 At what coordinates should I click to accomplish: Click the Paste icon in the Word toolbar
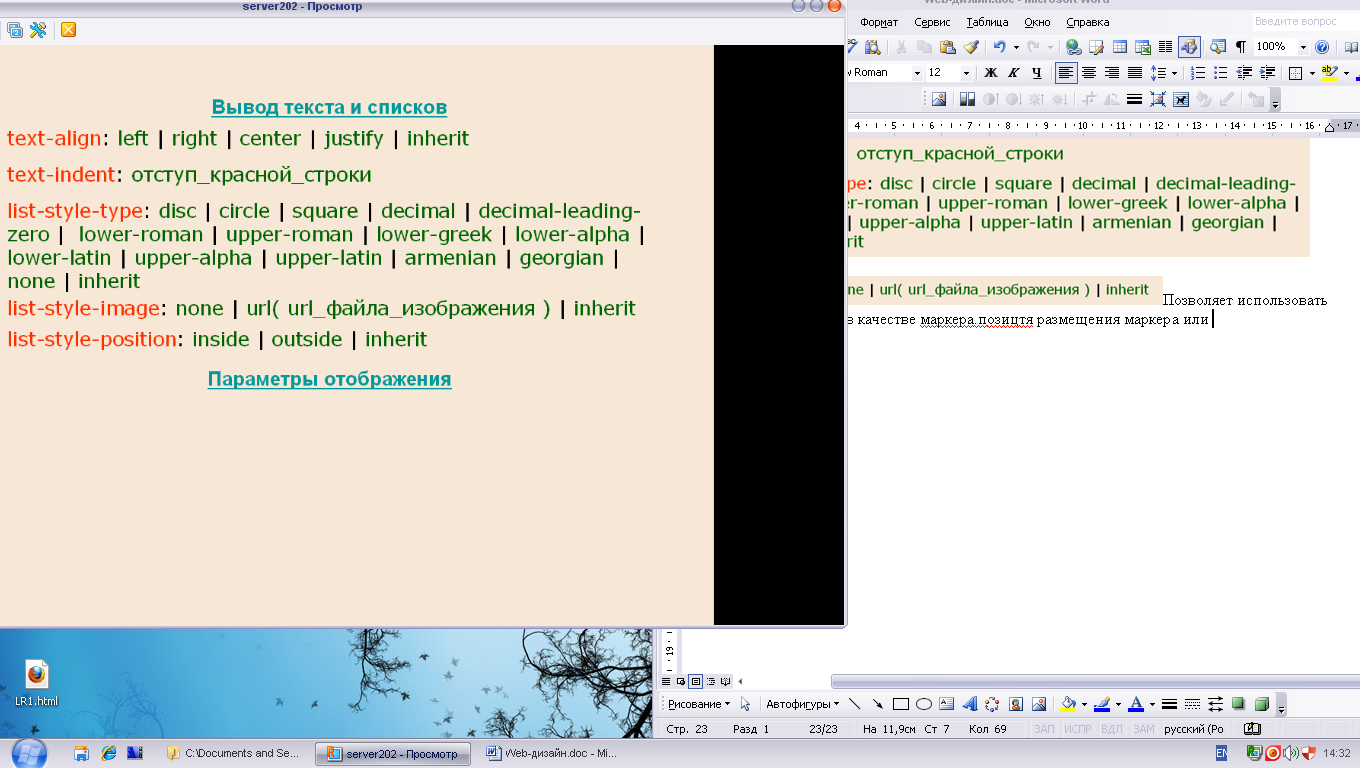click(947, 46)
